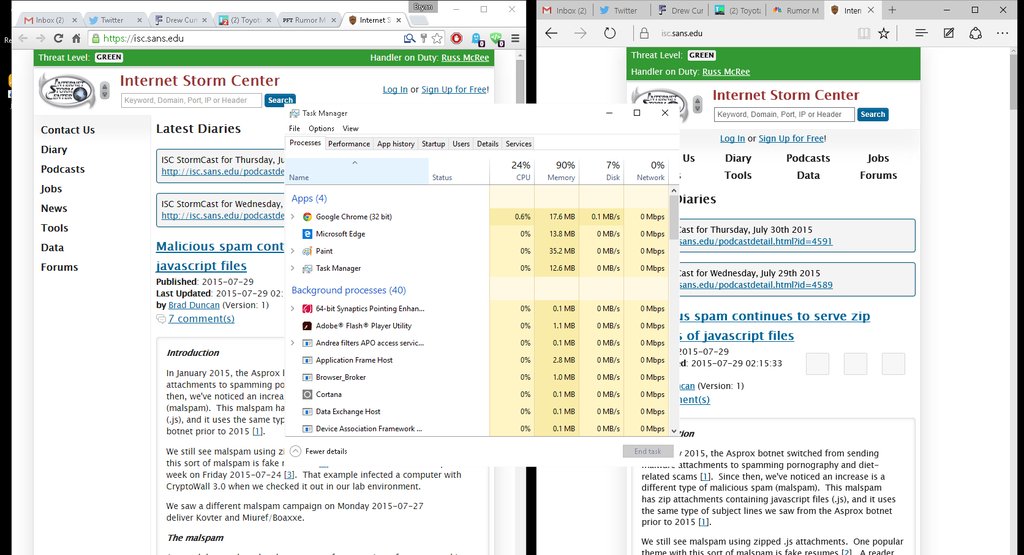1024x555 pixels.
Task: Close the Twitter tab in Chrome
Action: [139, 20]
